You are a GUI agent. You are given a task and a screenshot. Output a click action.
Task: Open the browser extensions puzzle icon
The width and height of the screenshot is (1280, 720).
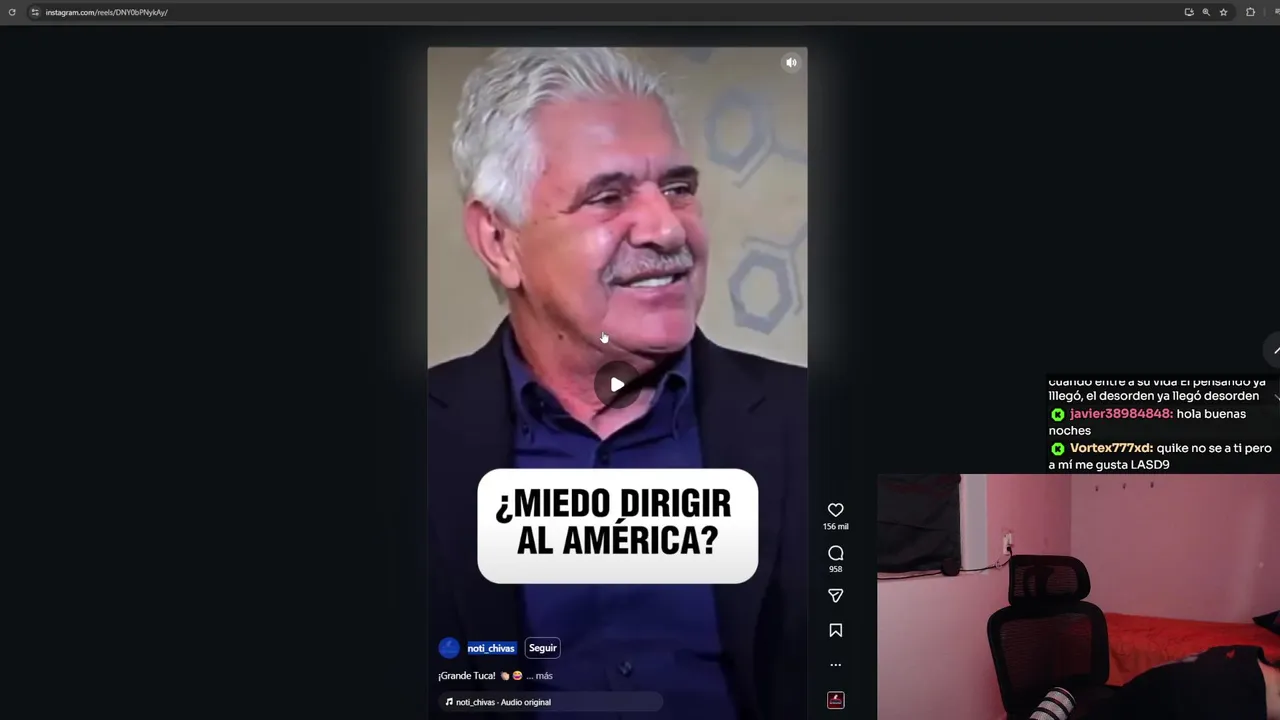[x=1250, y=12]
